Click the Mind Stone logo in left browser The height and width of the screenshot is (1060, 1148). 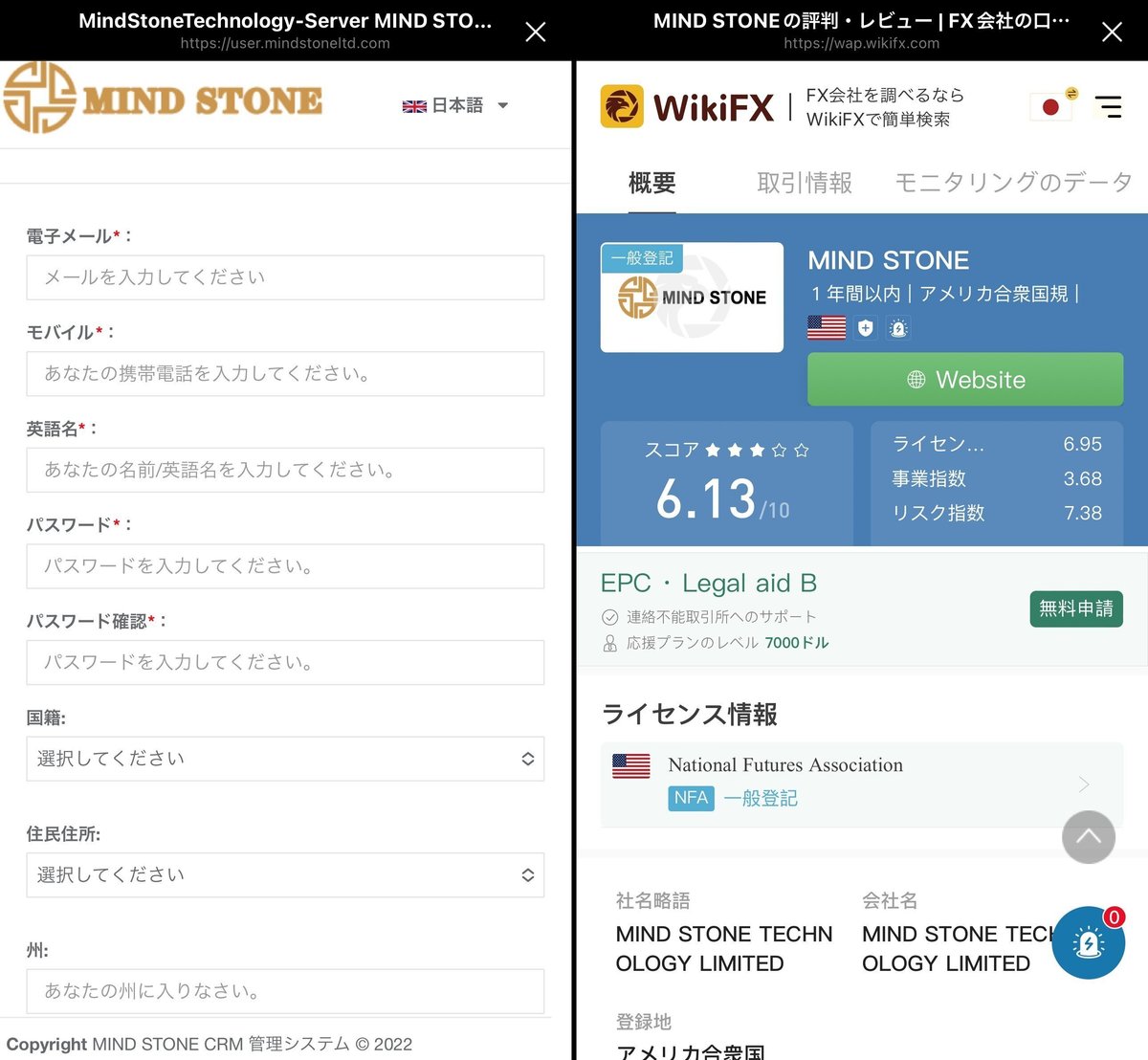pos(164,98)
